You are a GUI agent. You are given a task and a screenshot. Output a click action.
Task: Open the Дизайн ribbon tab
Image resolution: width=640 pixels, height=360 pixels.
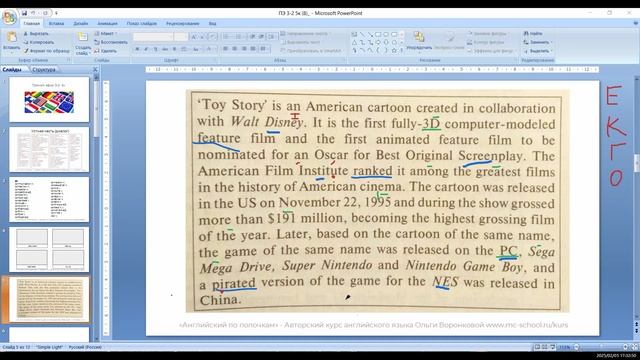pyautogui.click(x=81, y=24)
